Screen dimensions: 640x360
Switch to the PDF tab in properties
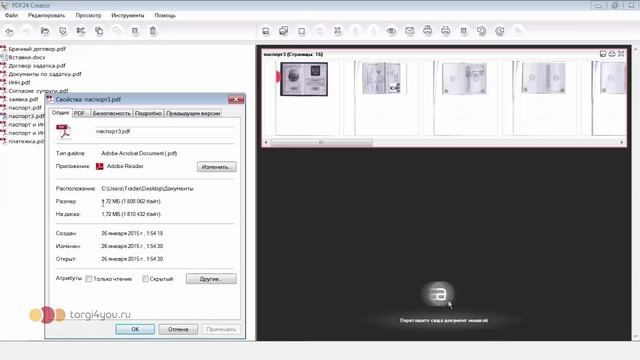[81, 113]
